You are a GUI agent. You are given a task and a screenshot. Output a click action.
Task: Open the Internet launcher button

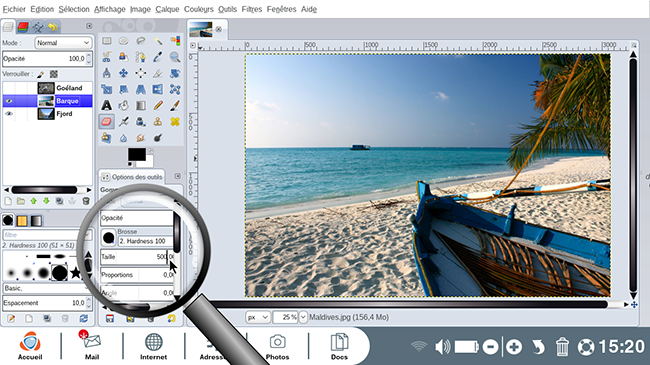153,346
